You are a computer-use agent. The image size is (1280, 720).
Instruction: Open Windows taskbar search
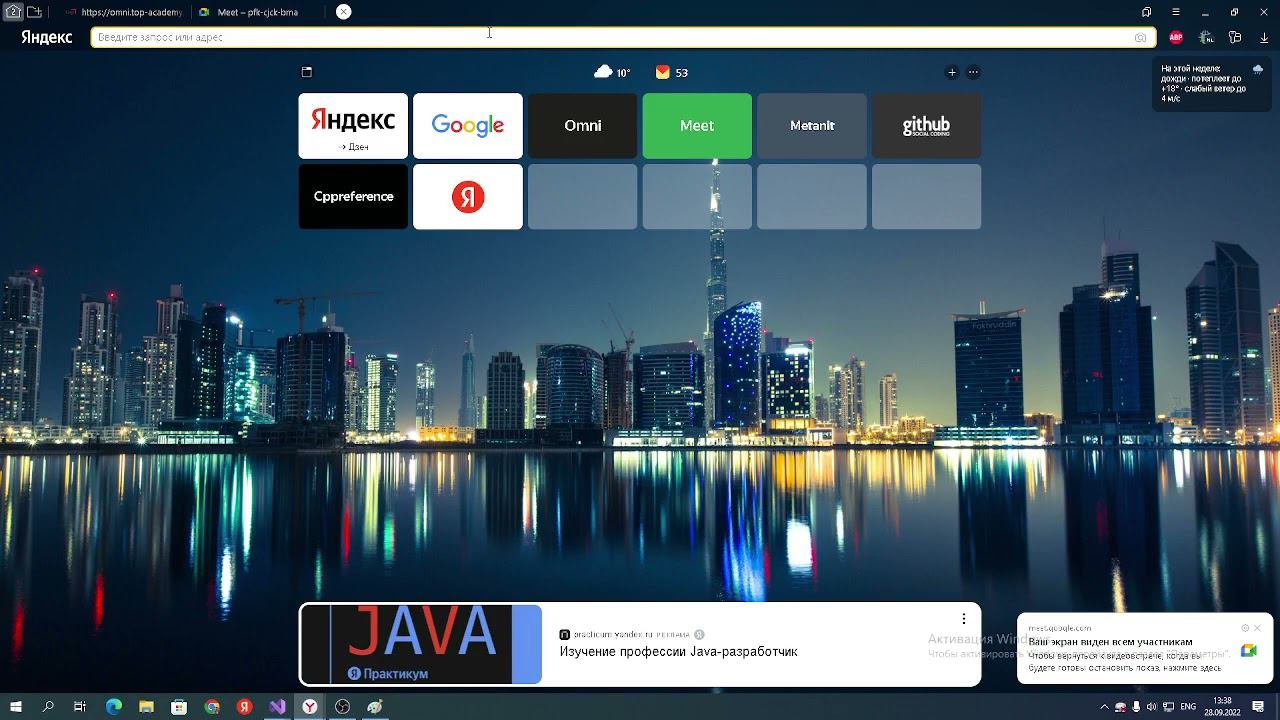point(48,707)
